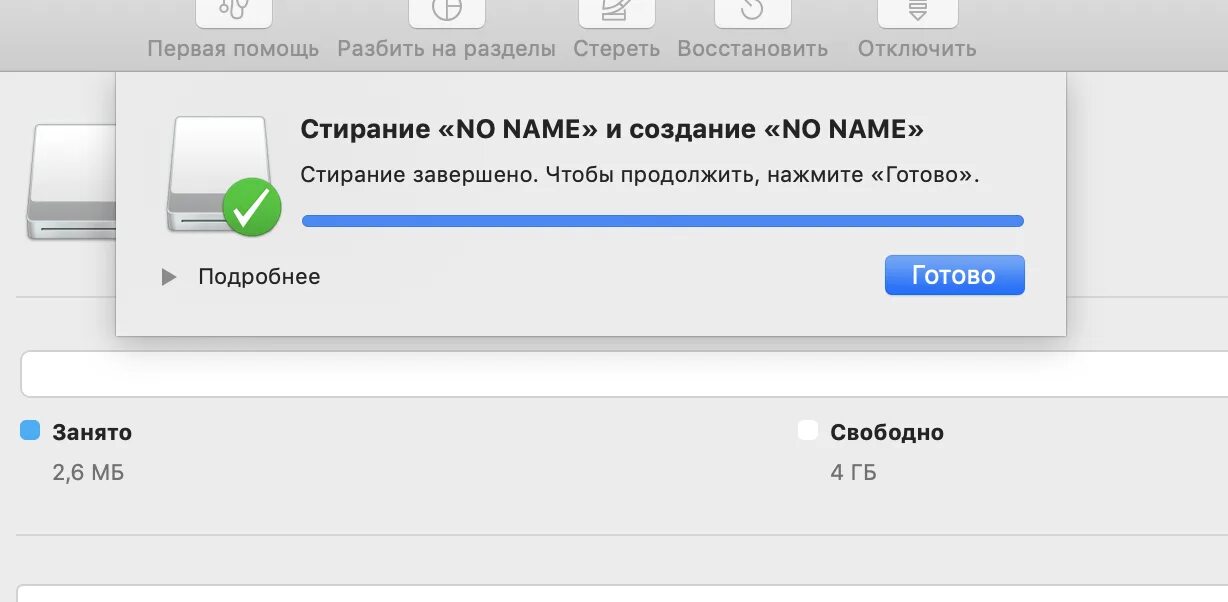The height and width of the screenshot is (602, 1228).
Task: Select the disk image behind the dialog
Action: pos(70,180)
